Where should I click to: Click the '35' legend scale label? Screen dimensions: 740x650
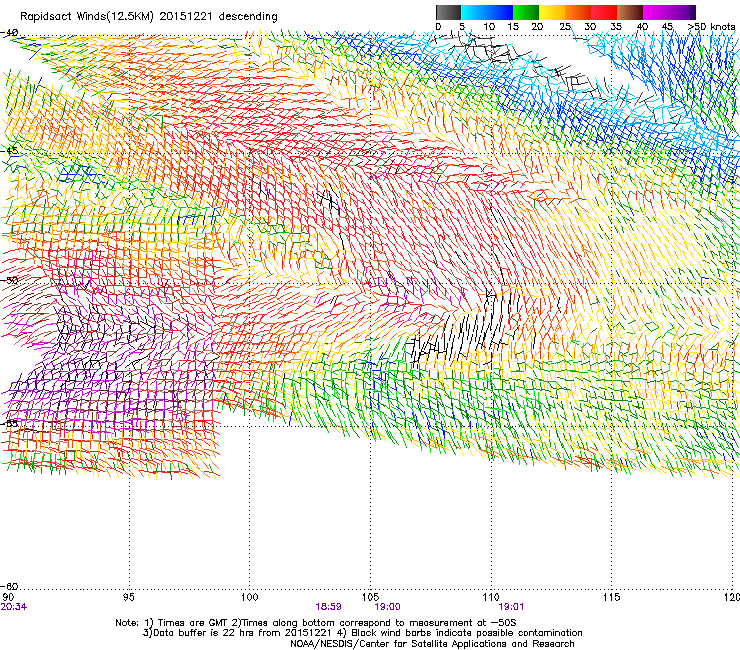tap(616, 27)
